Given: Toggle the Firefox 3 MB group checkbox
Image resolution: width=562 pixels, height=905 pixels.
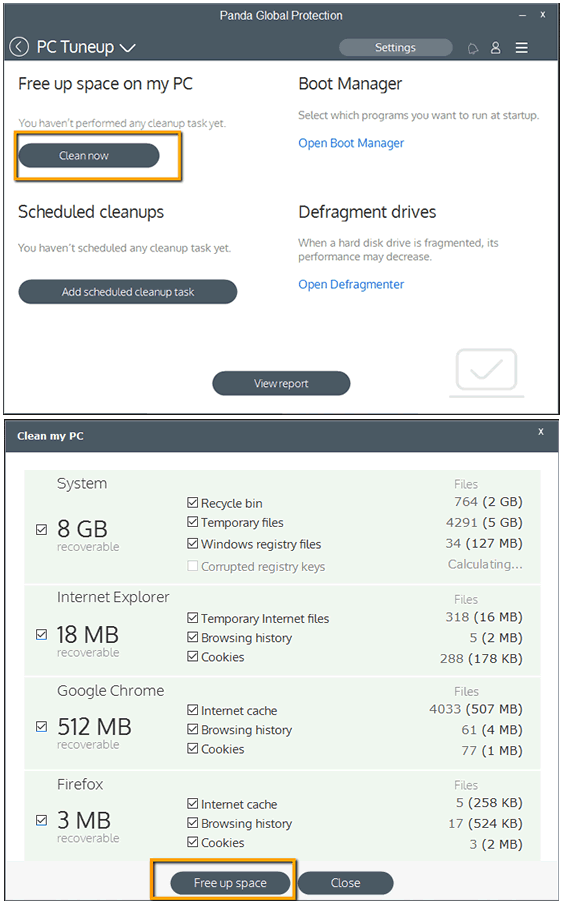Looking at the screenshot, I should point(42,820).
